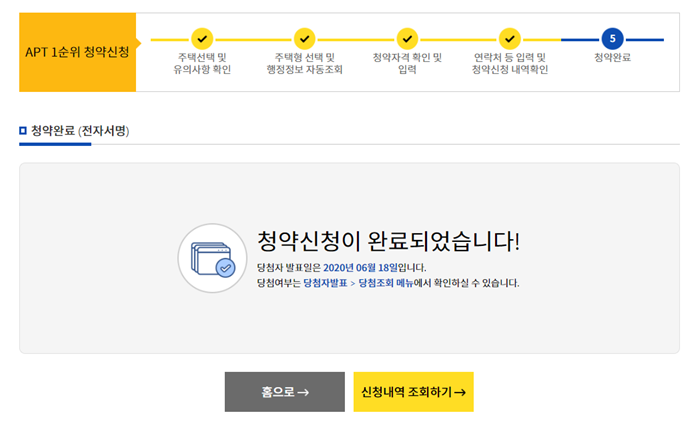Click the 청약신청이 완료되었습니다! heading
This screenshot has height=429, width=696.
coord(388,241)
